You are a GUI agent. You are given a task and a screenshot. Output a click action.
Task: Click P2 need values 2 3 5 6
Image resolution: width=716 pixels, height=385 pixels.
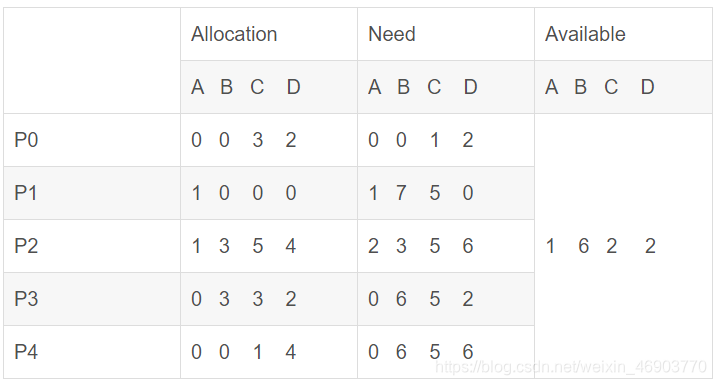421,246
